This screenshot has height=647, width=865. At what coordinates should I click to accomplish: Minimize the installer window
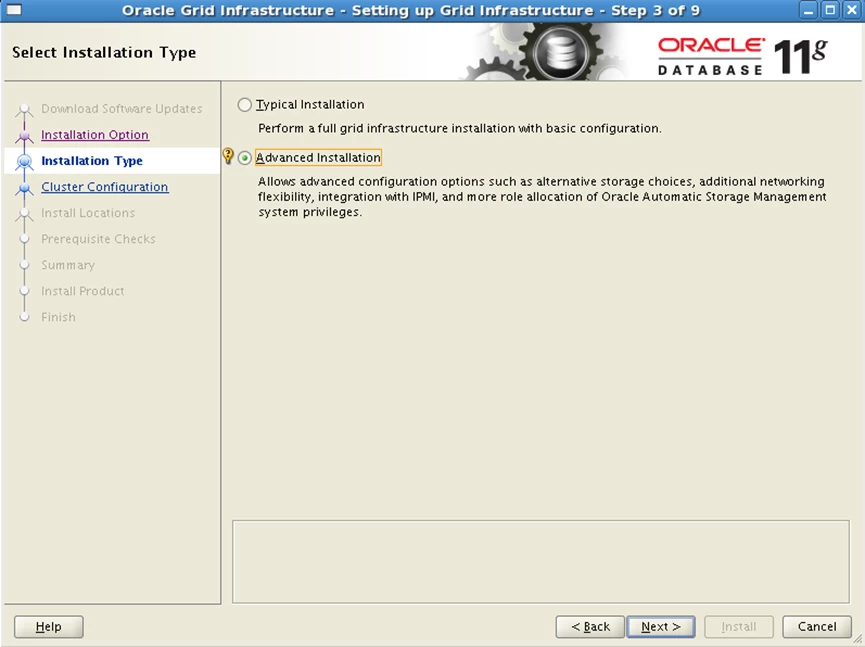coord(808,10)
